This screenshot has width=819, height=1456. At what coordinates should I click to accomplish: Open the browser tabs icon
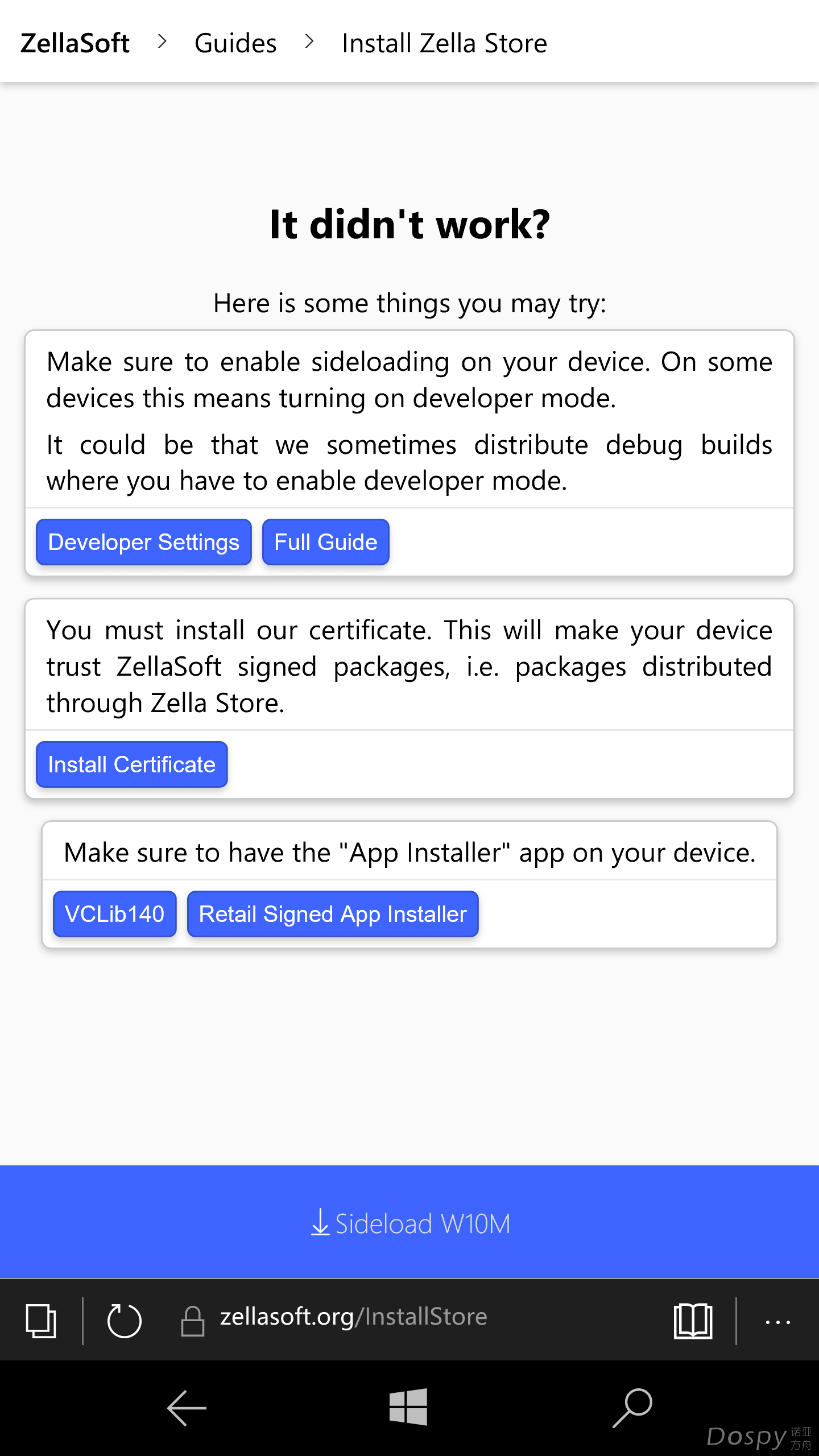[x=41, y=1321]
